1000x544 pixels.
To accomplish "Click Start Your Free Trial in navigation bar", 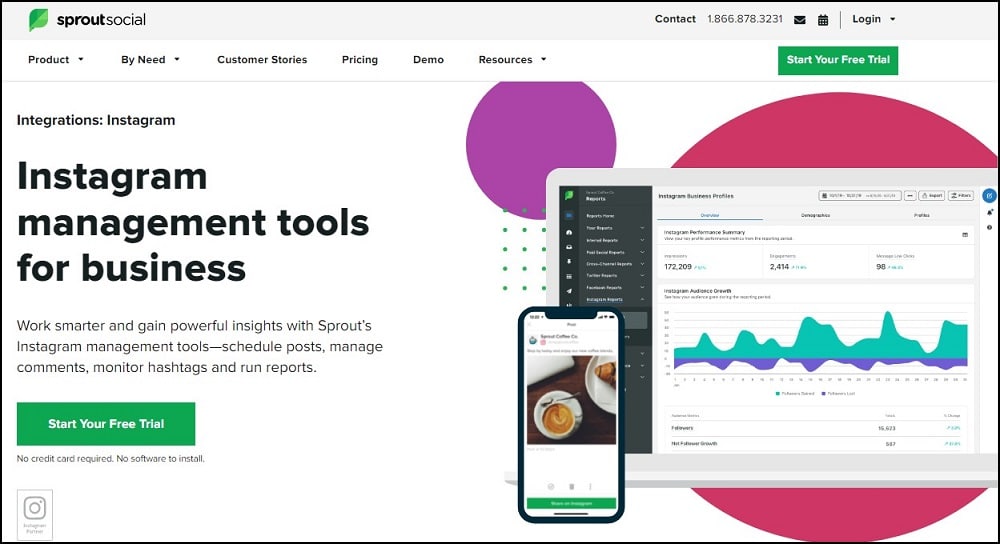I will (838, 60).
